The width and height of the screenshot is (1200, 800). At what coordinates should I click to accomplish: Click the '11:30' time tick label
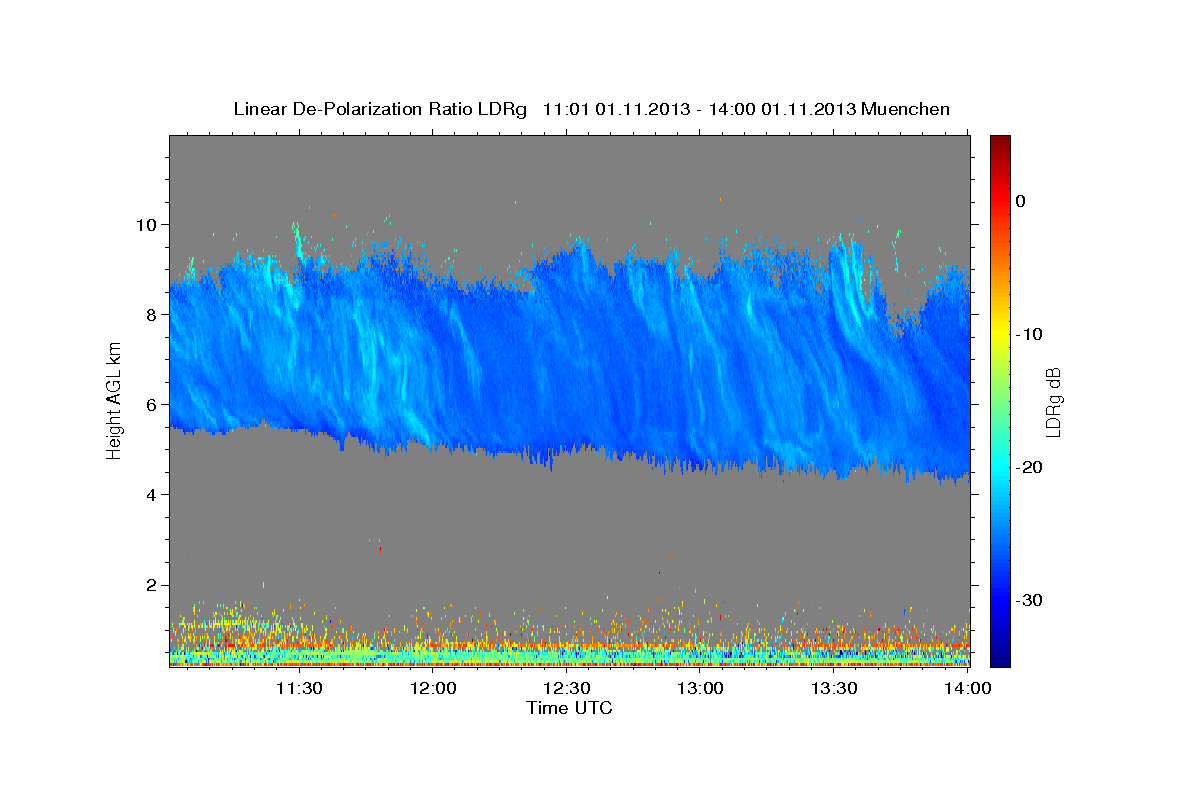pyautogui.click(x=298, y=689)
